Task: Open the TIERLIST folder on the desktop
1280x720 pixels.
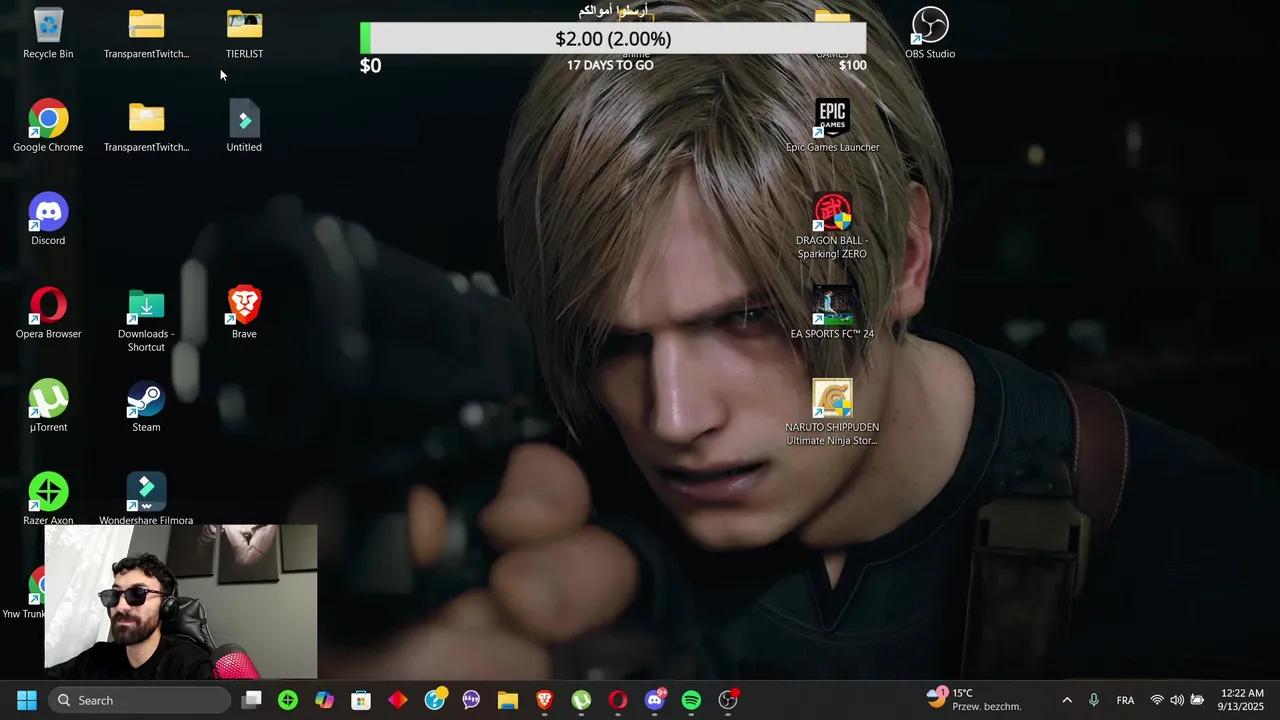Action: tap(244, 33)
